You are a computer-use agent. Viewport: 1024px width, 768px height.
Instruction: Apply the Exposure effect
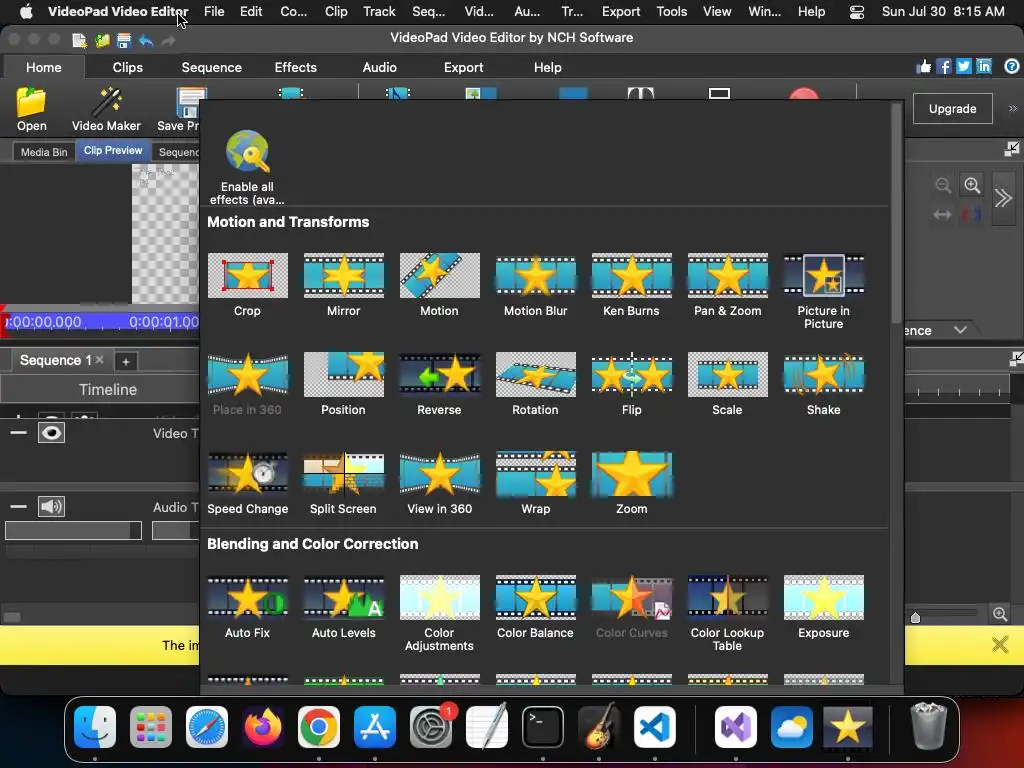click(824, 607)
